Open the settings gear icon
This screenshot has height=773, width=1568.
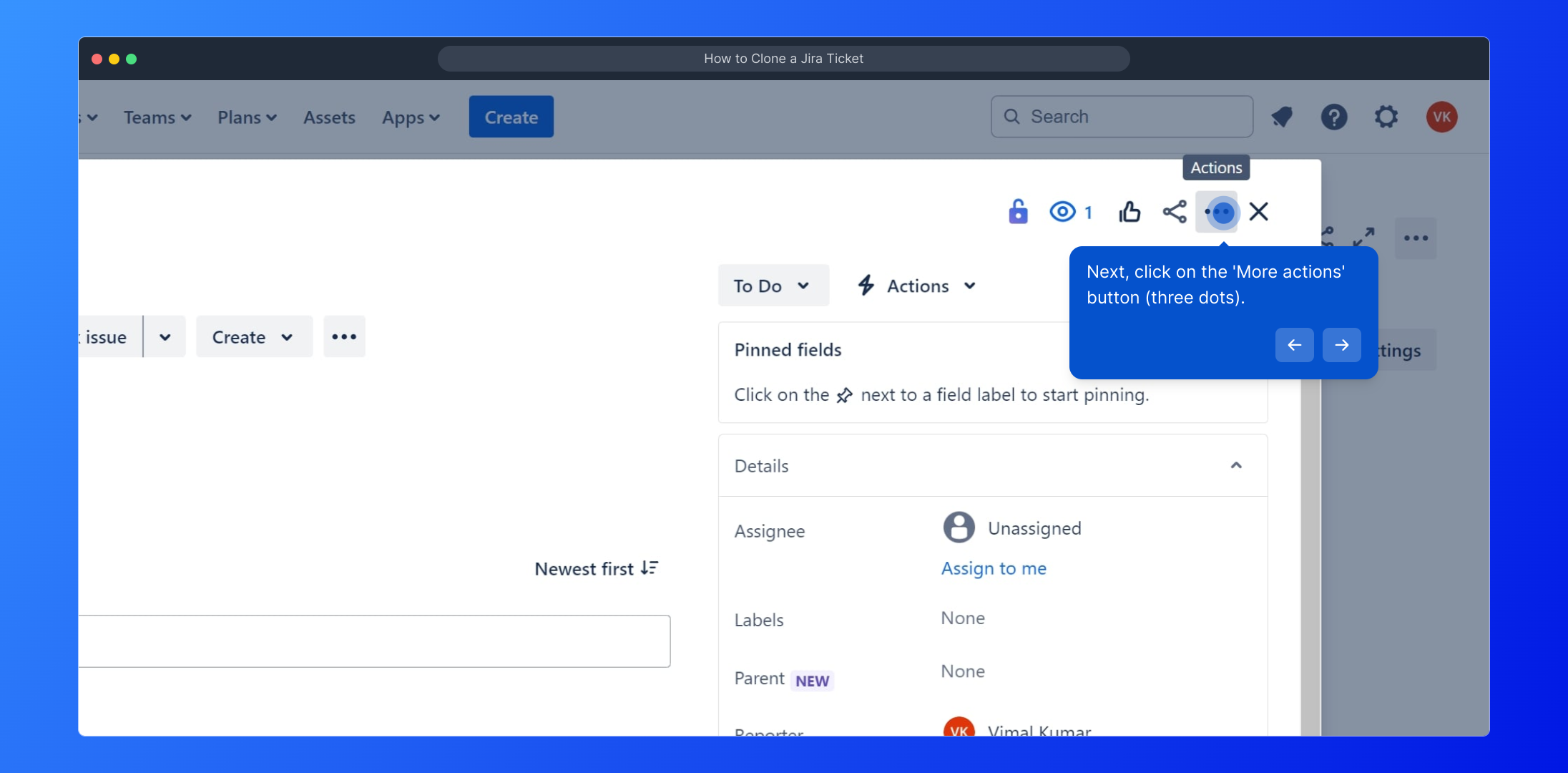[x=1386, y=117]
